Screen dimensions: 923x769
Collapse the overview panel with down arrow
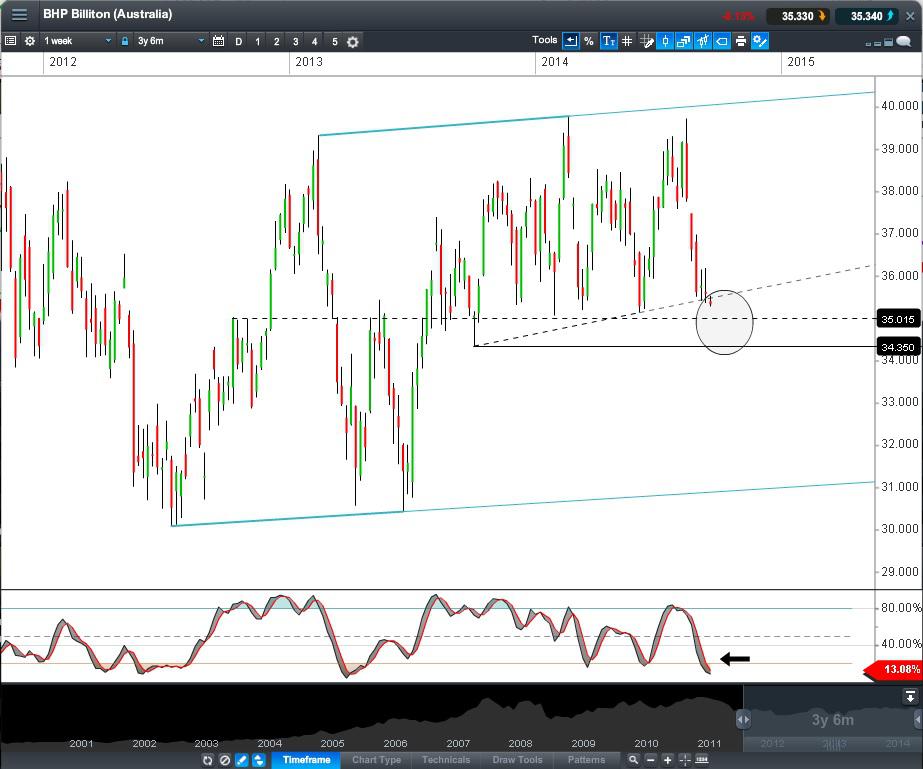pyautogui.click(x=910, y=696)
